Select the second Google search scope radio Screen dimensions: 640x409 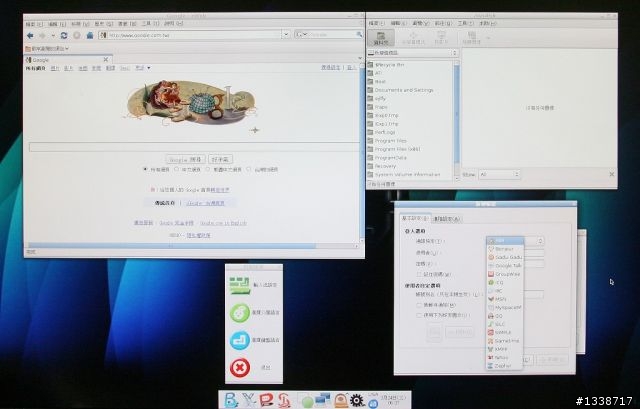[176, 169]
